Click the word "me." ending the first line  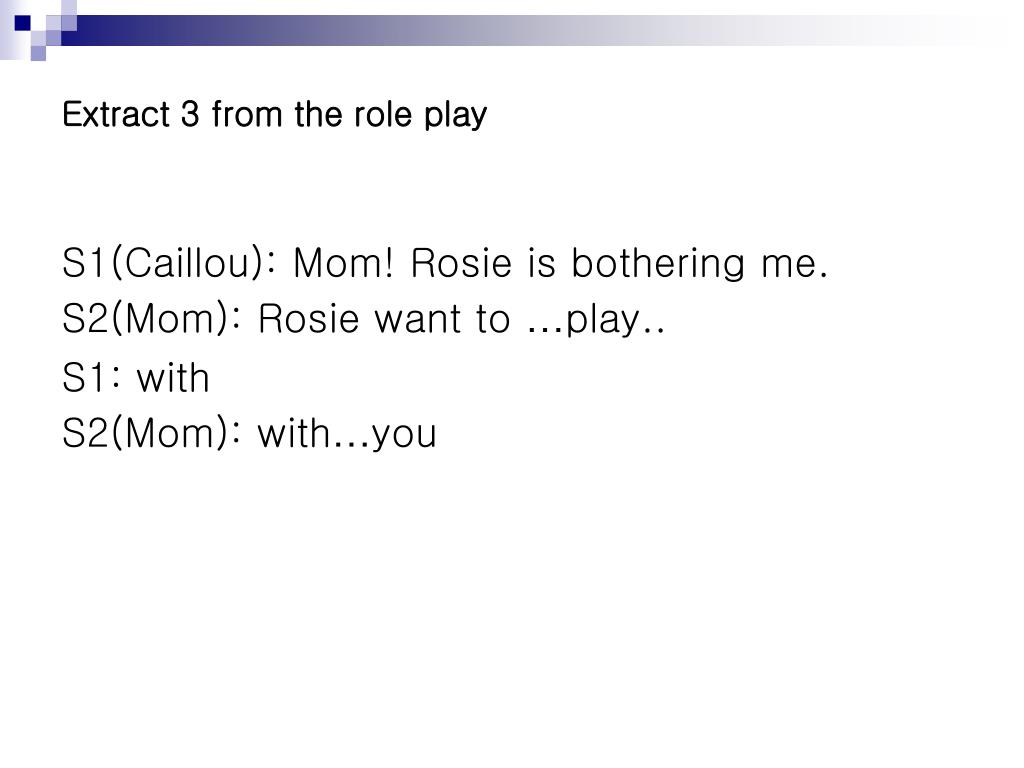[x=795, y=264]
